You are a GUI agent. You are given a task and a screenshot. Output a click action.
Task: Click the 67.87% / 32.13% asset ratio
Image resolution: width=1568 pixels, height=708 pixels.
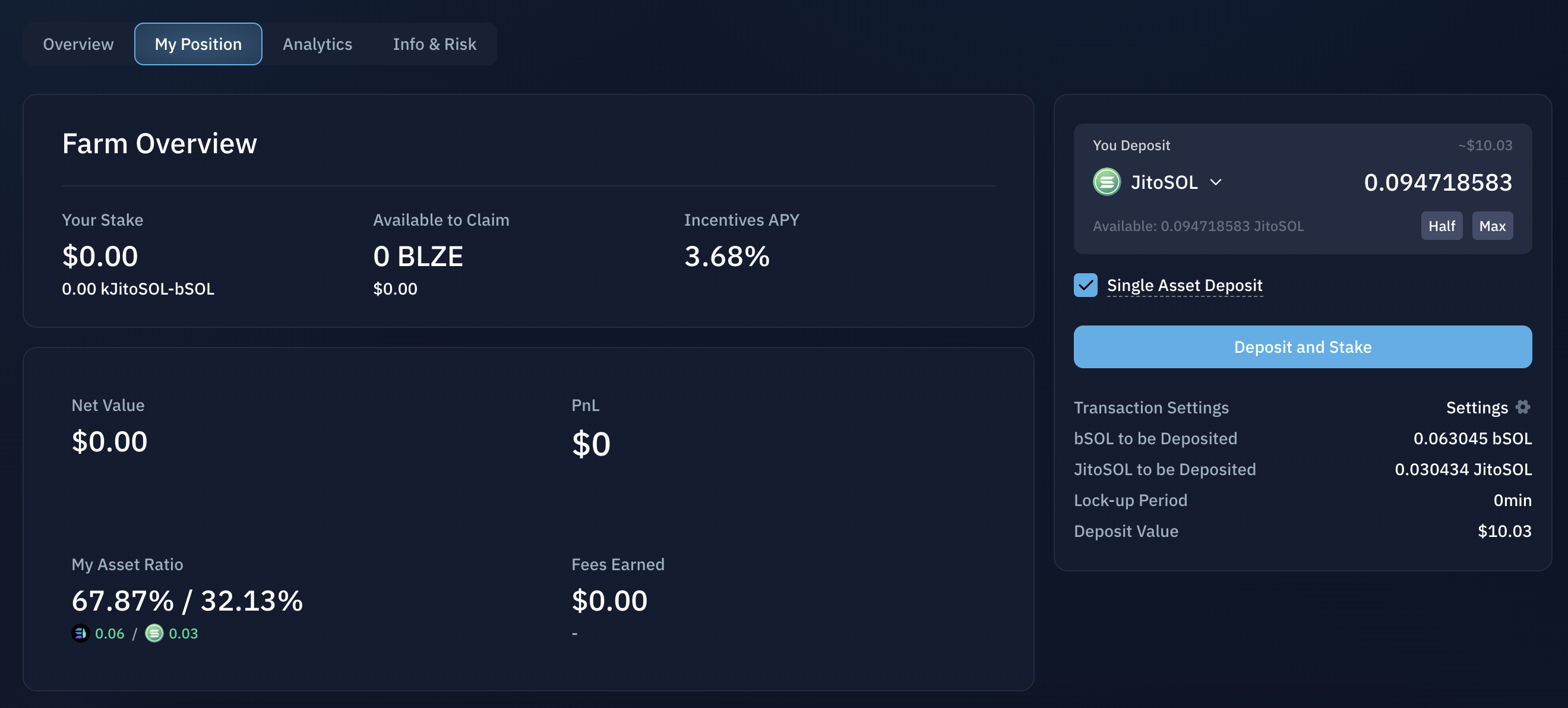pyautogui.click(x=187, y=600)
